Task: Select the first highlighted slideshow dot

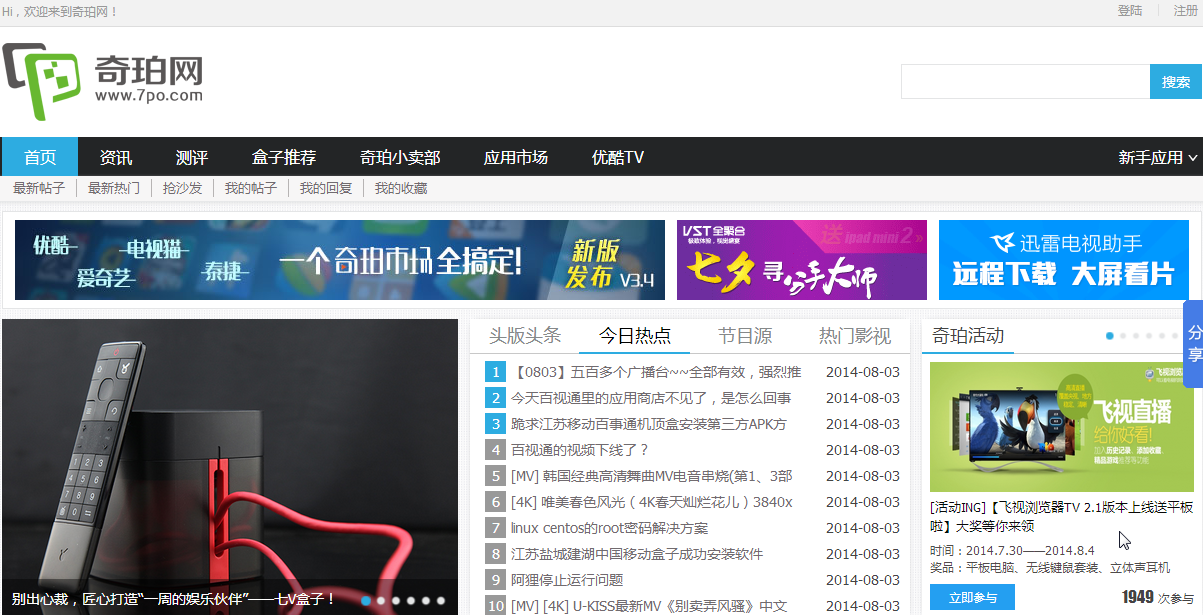Action: click(x=367, y=601)
